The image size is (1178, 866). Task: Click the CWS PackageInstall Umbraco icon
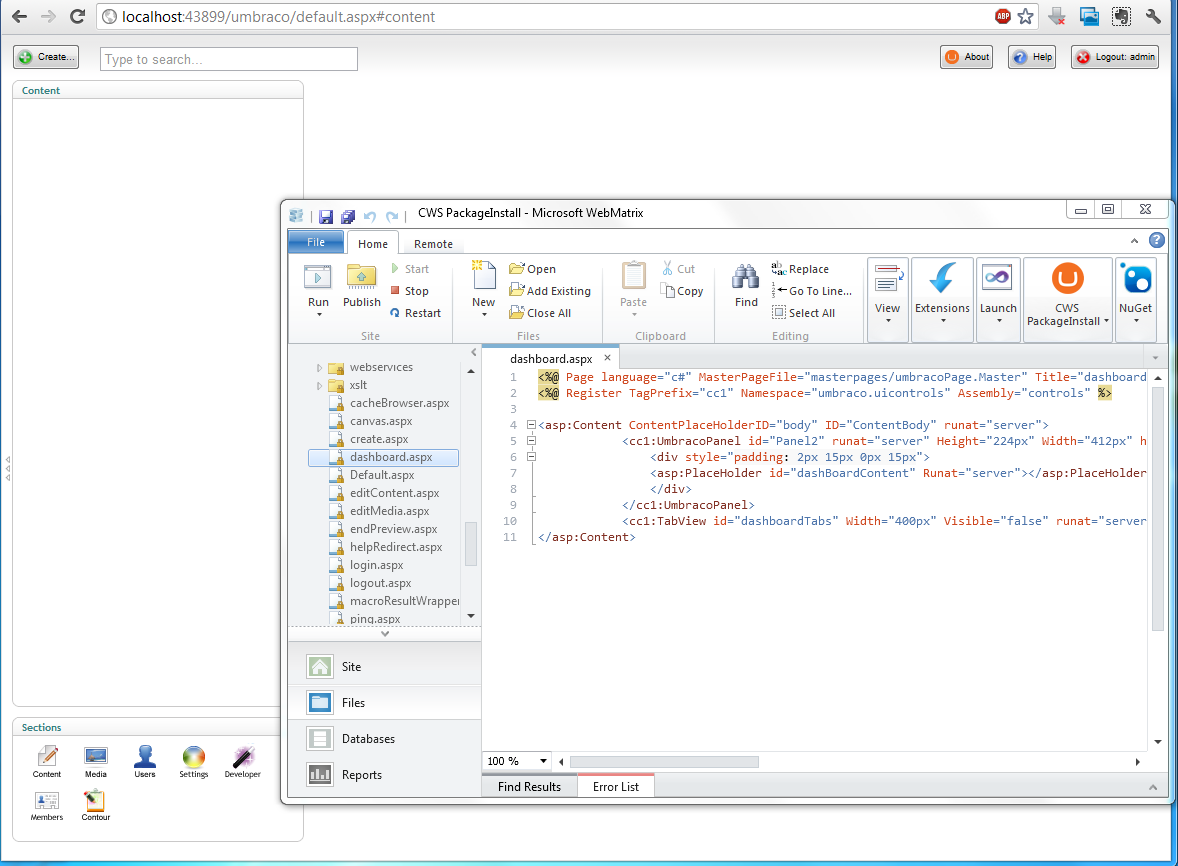point(1067,279)
